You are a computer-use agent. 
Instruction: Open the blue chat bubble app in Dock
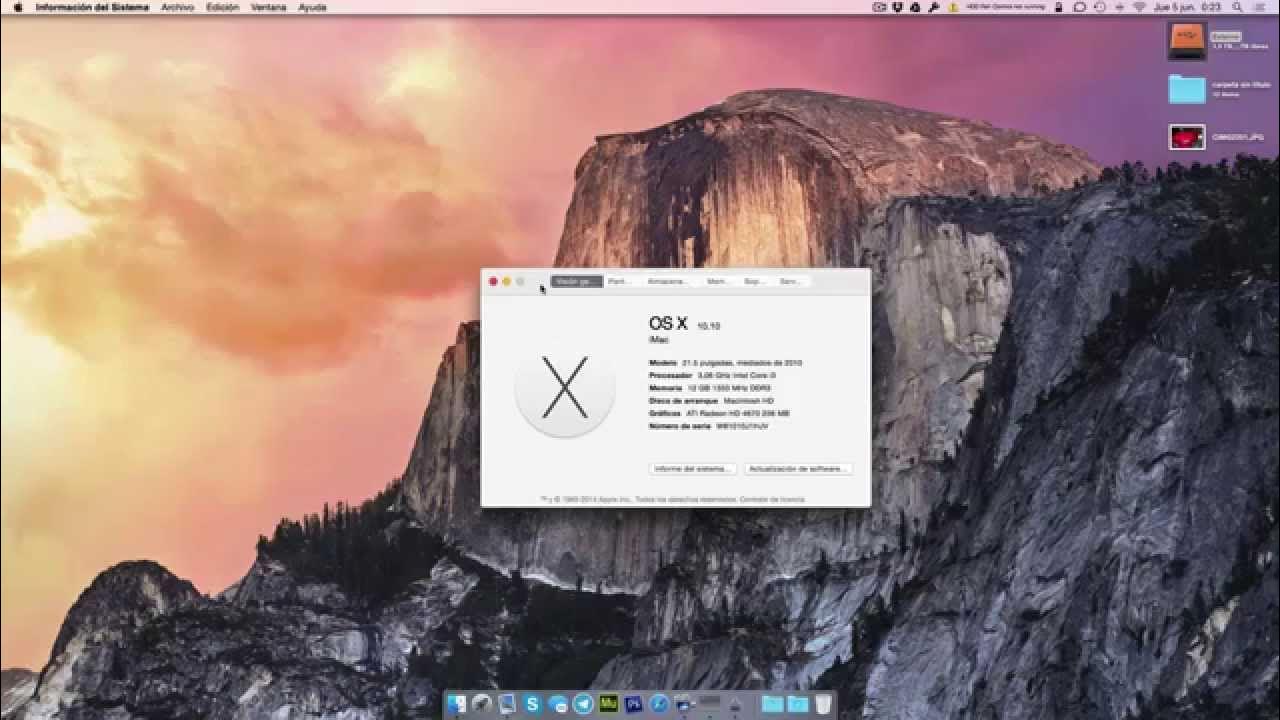557,704
